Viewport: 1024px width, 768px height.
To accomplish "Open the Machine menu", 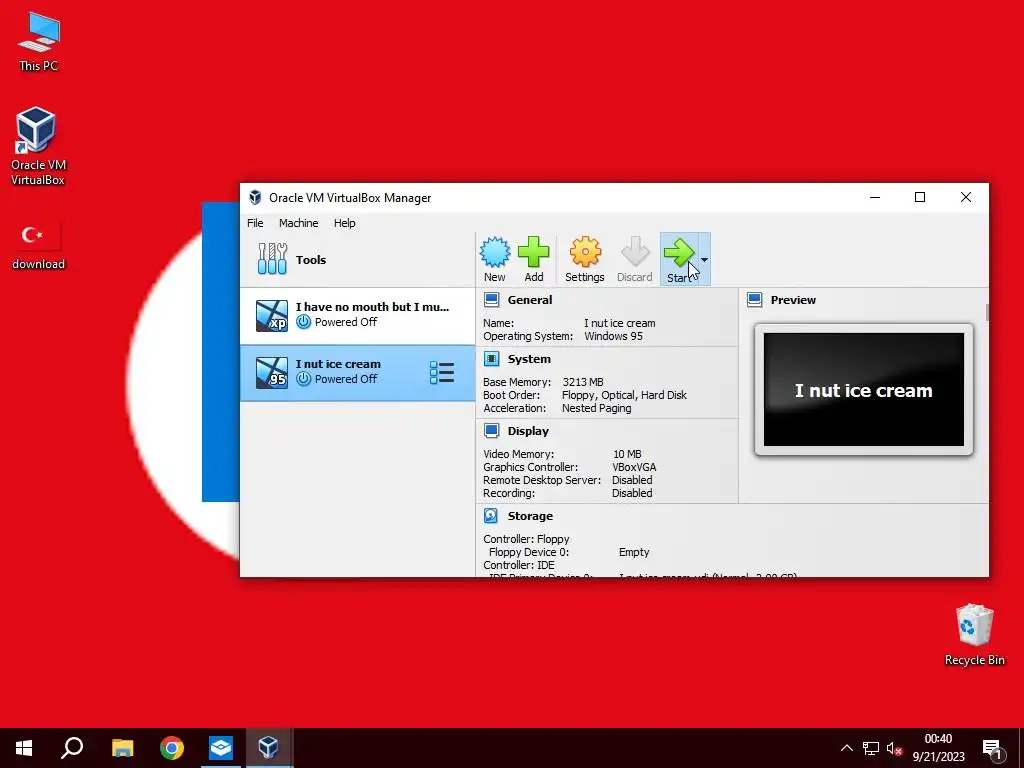I will click(298, 223).
